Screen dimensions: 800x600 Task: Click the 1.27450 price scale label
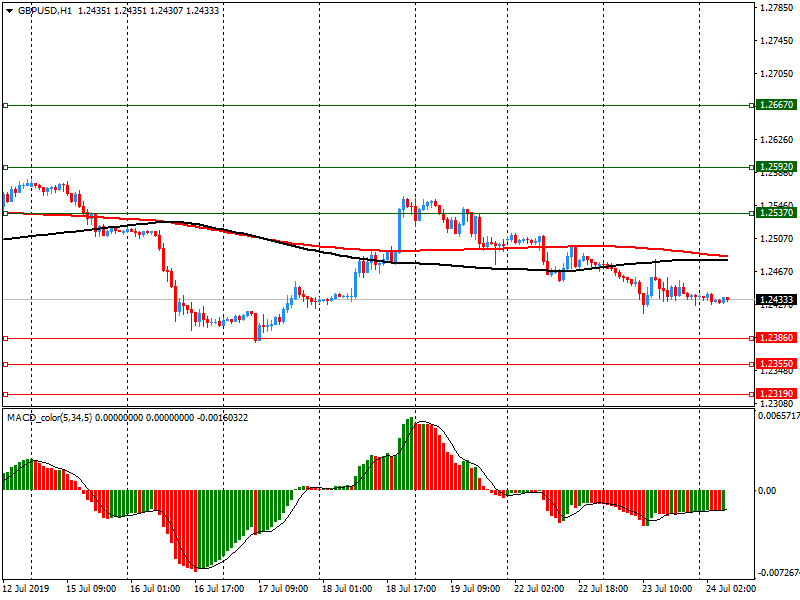click(777, 41)
